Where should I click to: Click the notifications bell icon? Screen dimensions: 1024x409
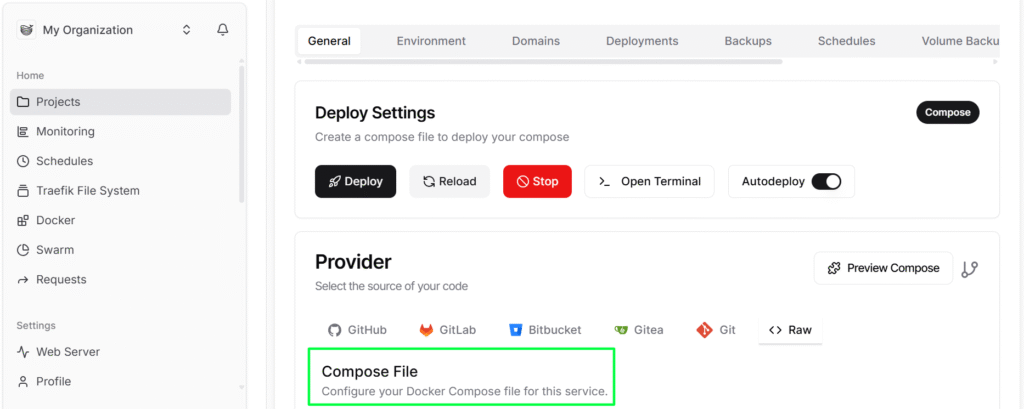(x=222, y=30)
